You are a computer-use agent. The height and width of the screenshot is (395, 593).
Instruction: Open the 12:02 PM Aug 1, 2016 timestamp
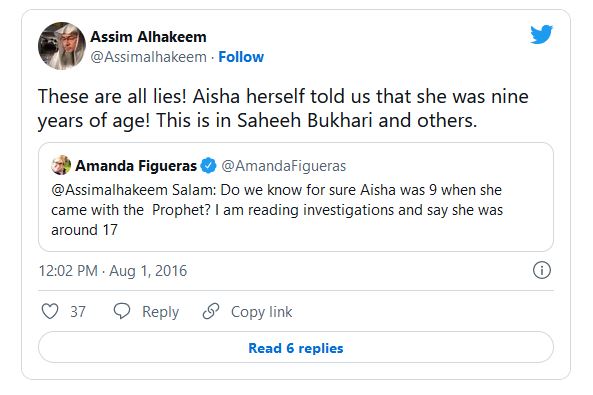pos(113,271)
